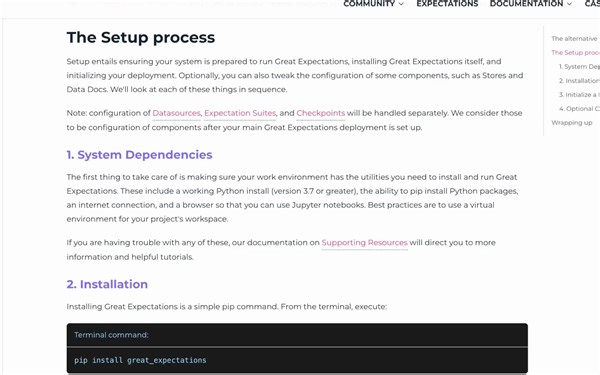The height and width of the screenshot is (375, 600).
Task: Jump to '2. Installation' heading
Action: tap(107, 284)
